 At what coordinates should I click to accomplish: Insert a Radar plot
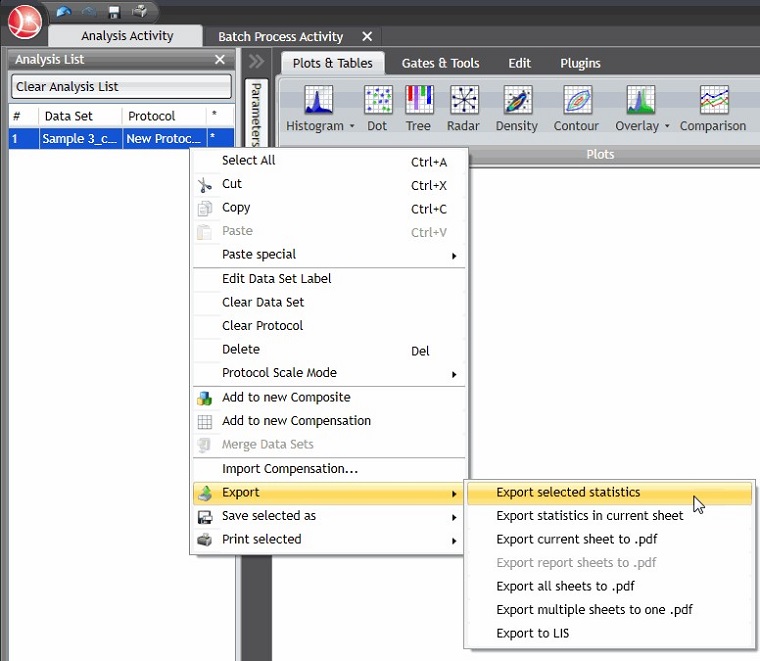[x=464, y=109]
